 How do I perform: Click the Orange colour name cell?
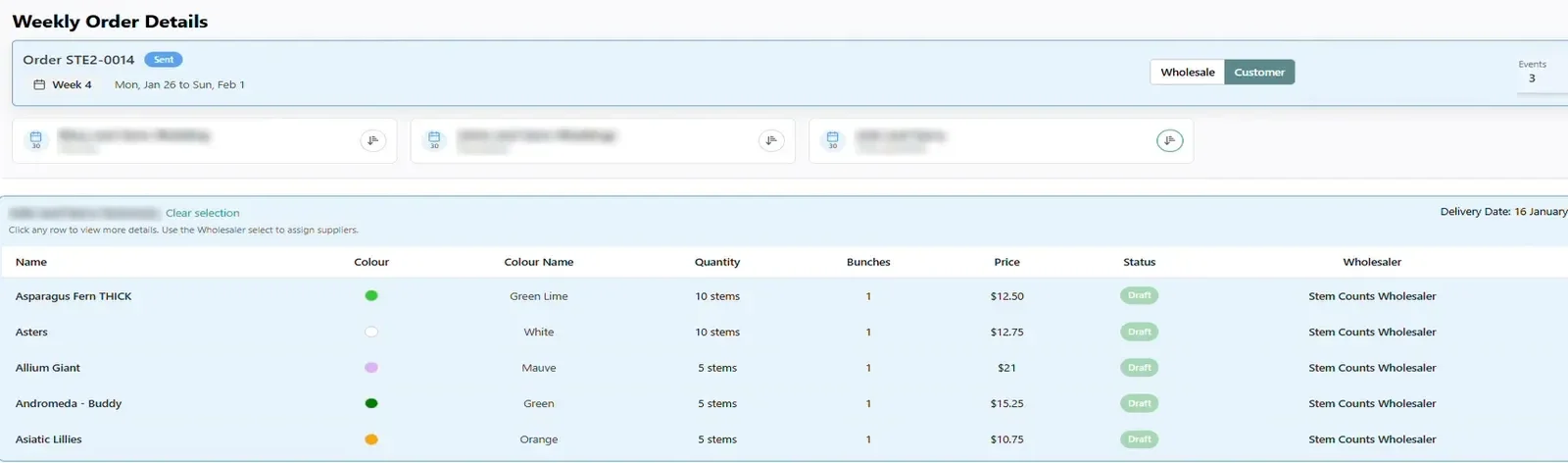click(539, 439)
